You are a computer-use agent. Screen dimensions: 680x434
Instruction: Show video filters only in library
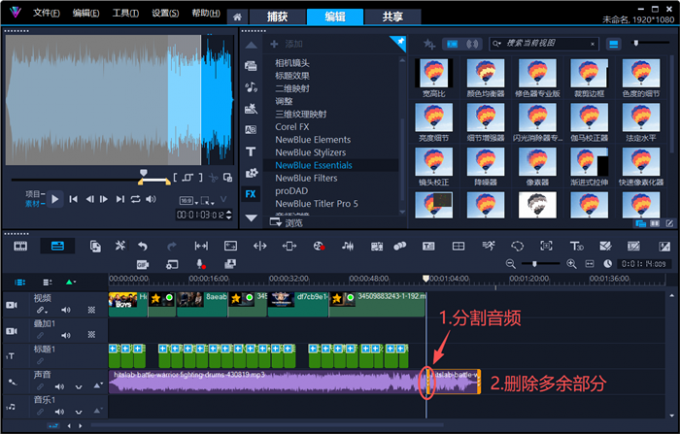click(452, 44)
